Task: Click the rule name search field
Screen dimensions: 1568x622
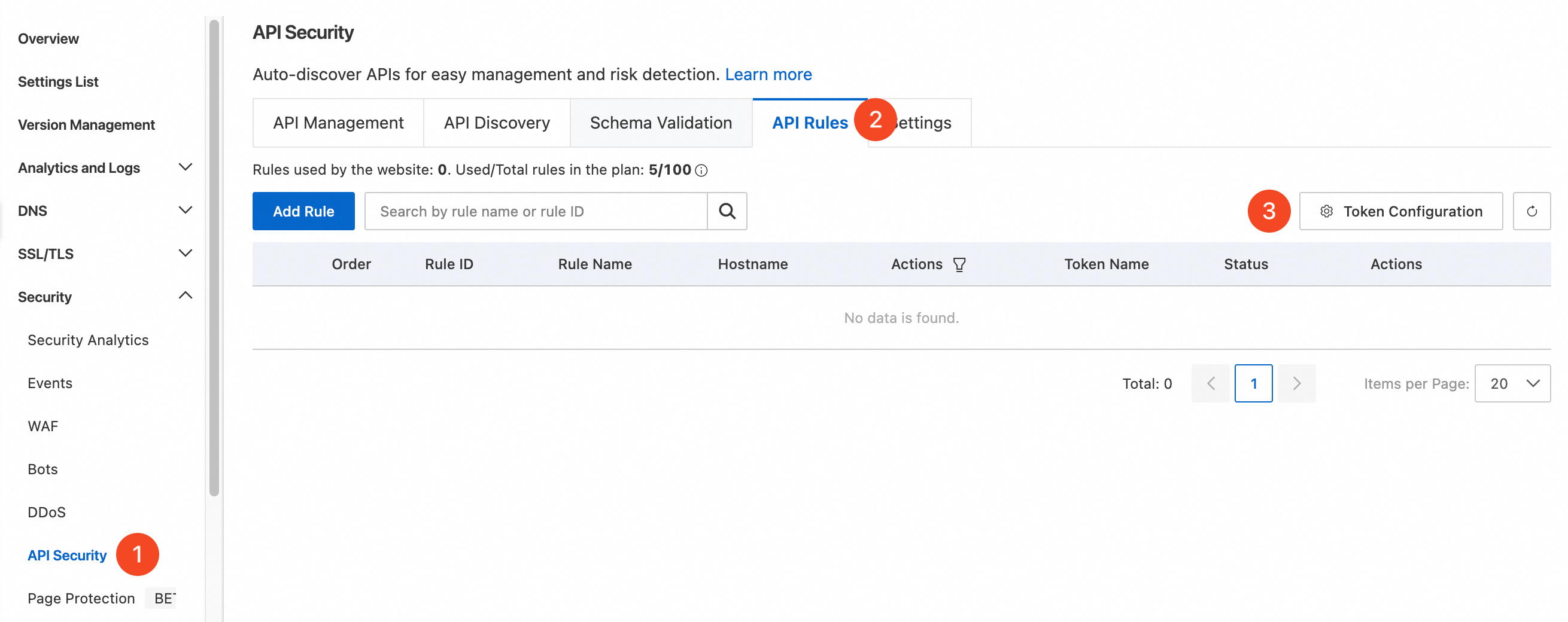Action: coord(536,211)
